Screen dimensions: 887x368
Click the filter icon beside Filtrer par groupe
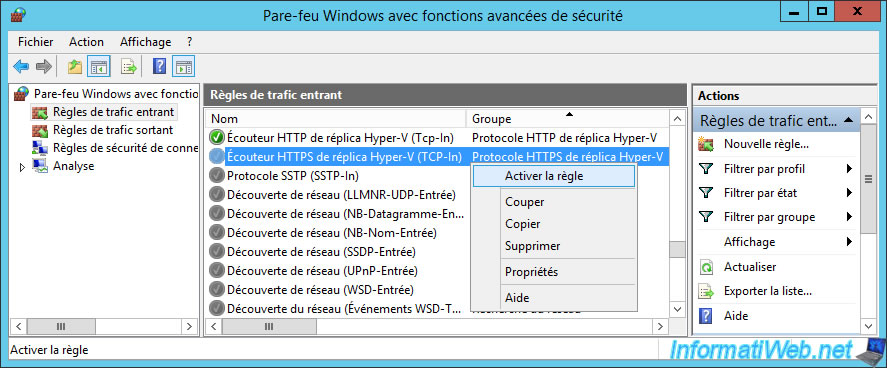click(706, 217)
